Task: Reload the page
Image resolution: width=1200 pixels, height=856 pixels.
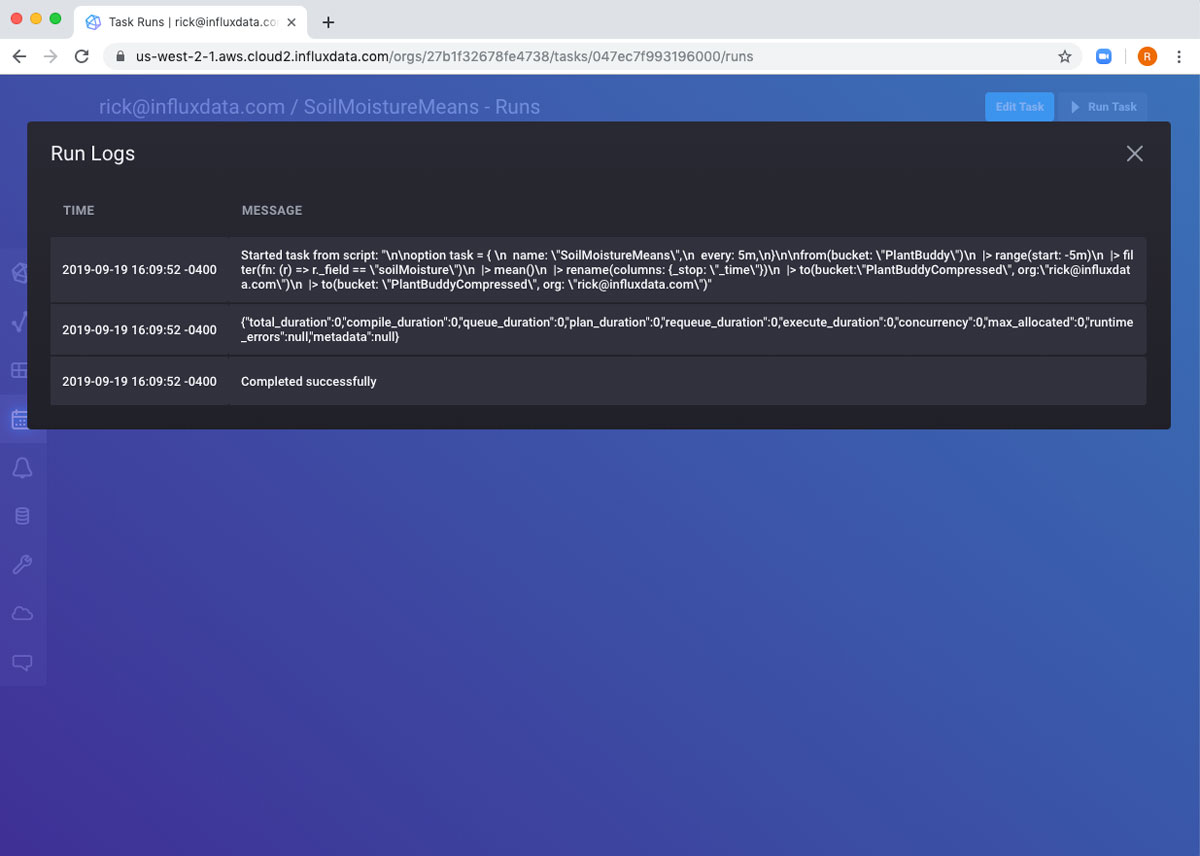Action: tap(82, 57)
